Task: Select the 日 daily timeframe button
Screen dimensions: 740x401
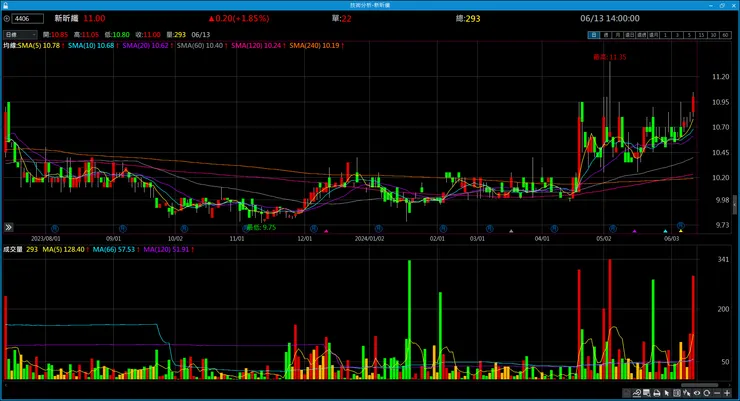Action: pyautogui.click(x=594, y=35)
